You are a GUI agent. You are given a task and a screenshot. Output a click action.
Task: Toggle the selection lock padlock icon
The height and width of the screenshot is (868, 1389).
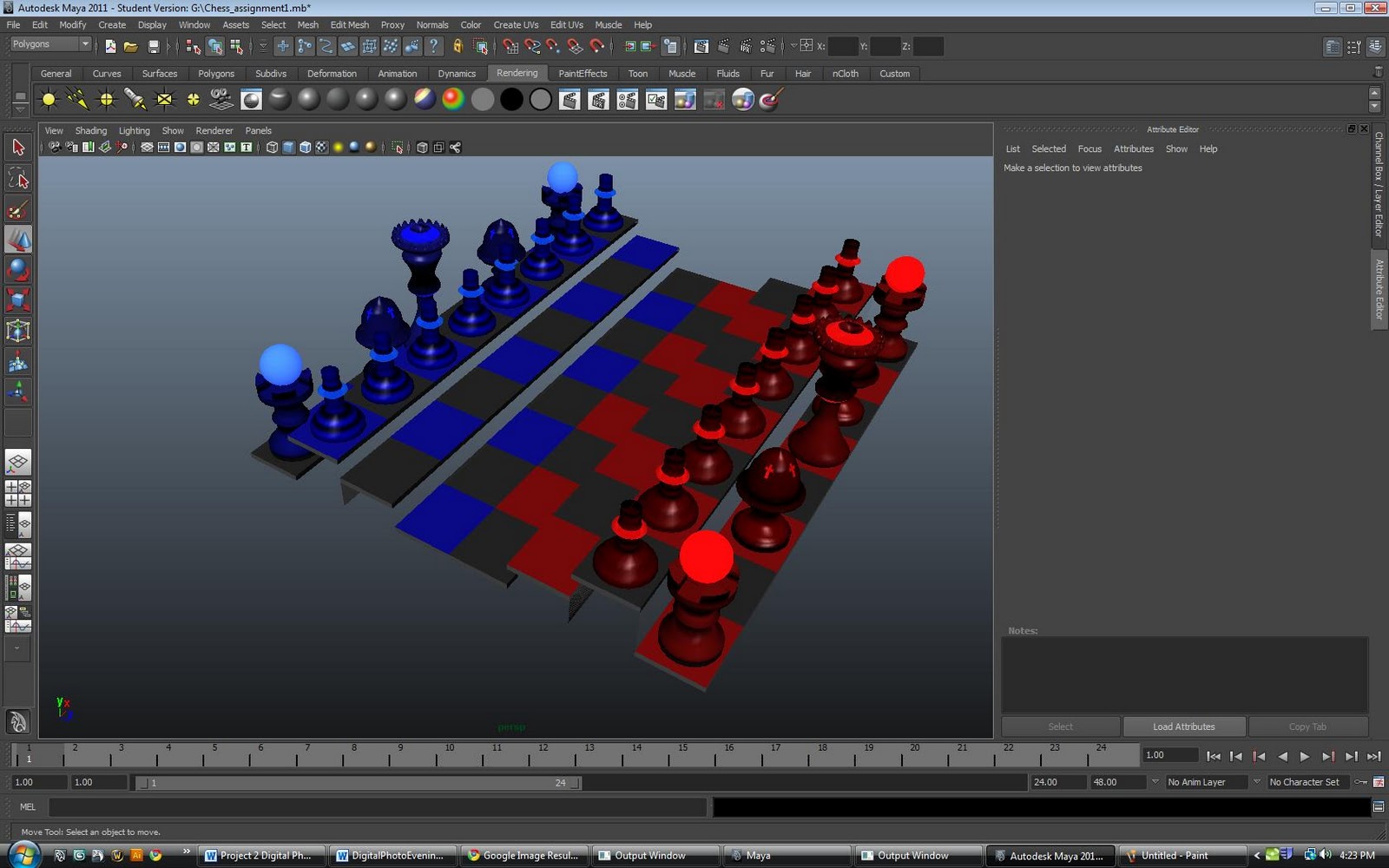pyautogui.click(x=457, y=44)
